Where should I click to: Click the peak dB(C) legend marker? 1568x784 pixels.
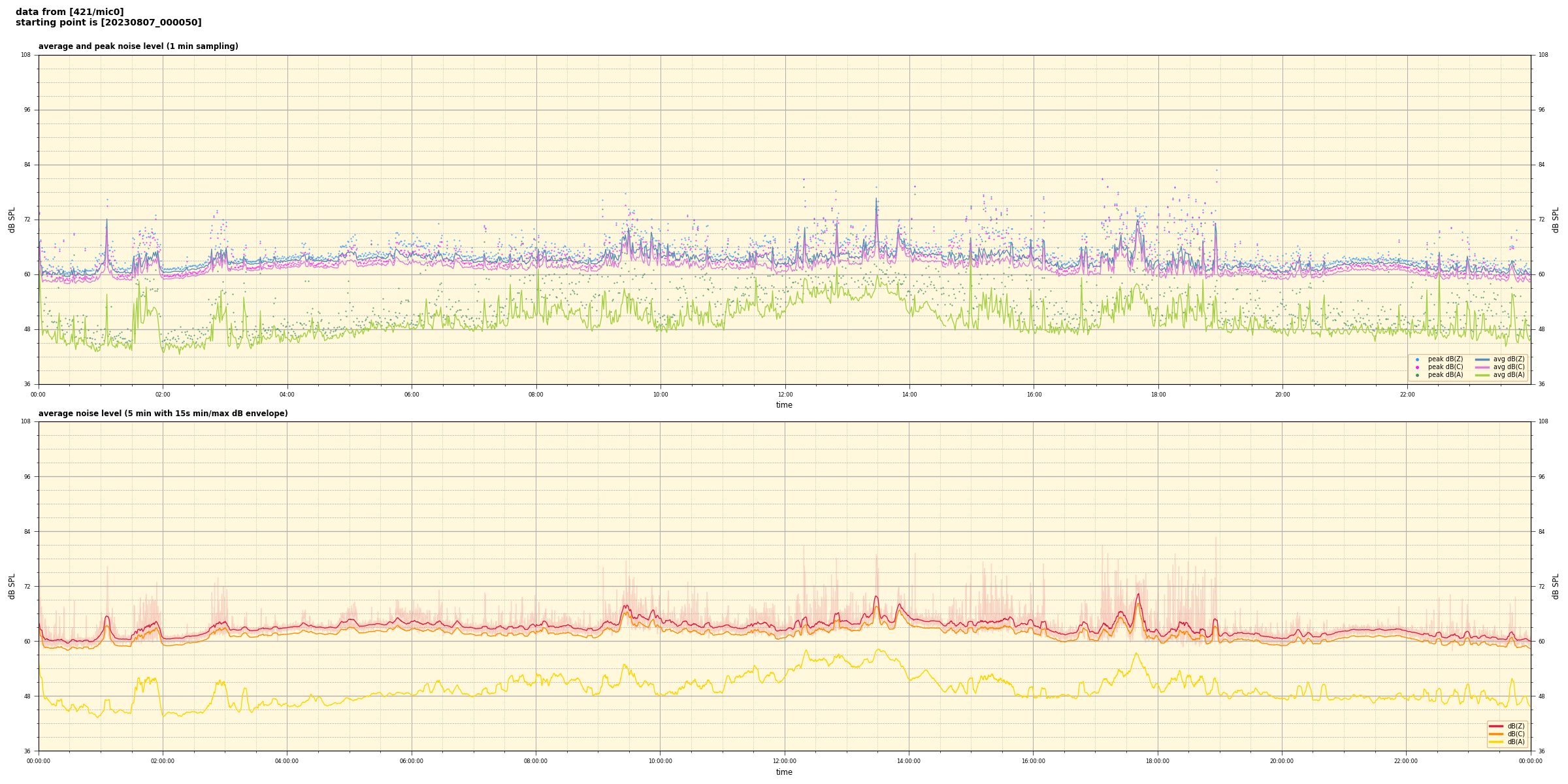click(x=1417, y=367)
